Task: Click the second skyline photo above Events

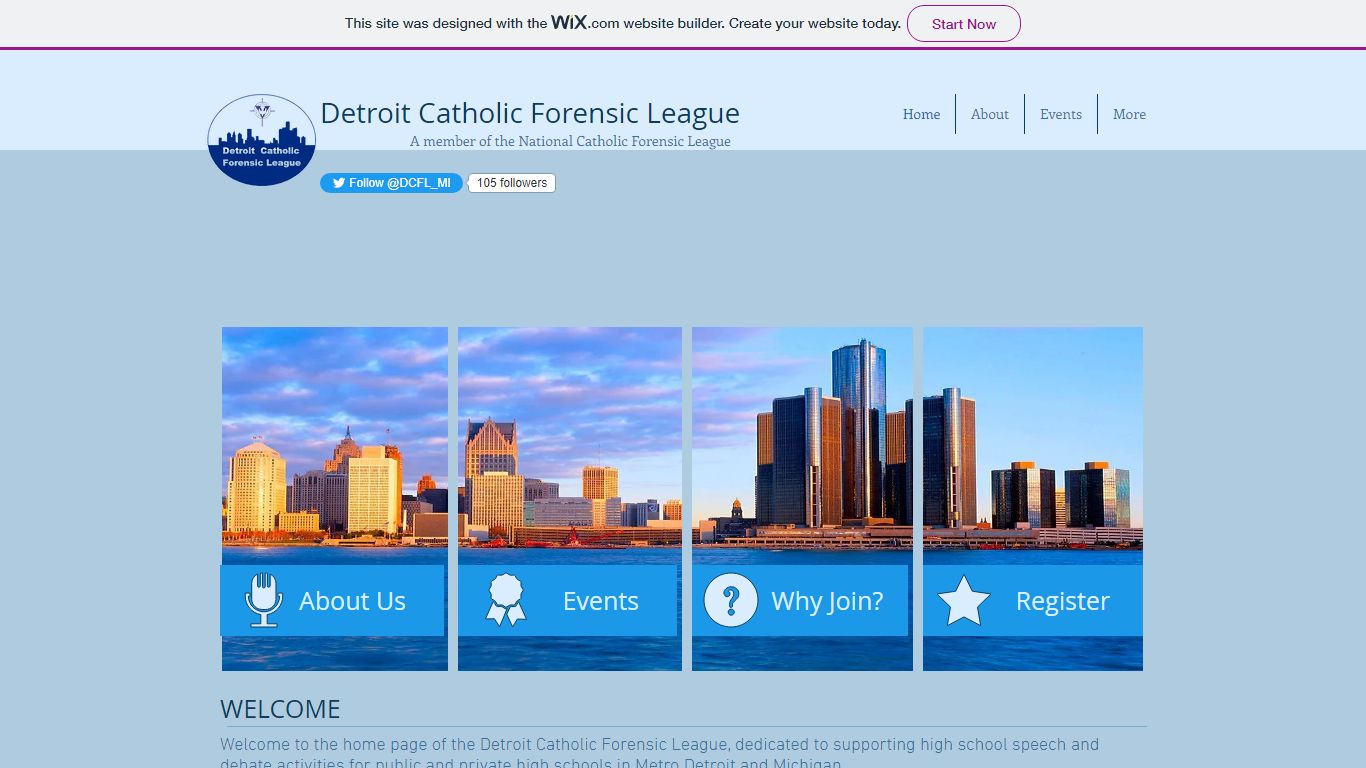Action: tap(570, 445)
